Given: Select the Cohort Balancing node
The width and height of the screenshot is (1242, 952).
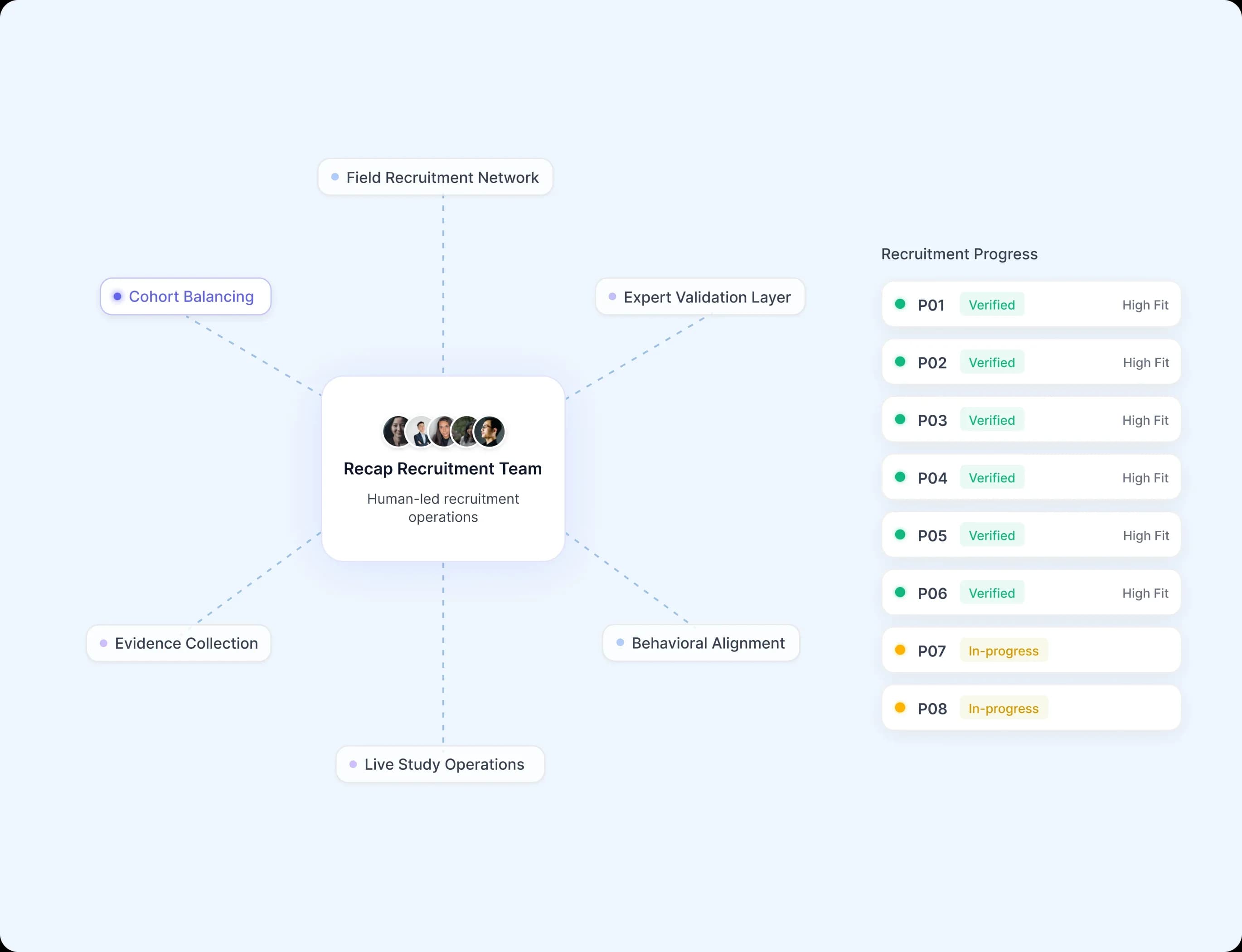Looking at the screenshot, I should point(185,296).
